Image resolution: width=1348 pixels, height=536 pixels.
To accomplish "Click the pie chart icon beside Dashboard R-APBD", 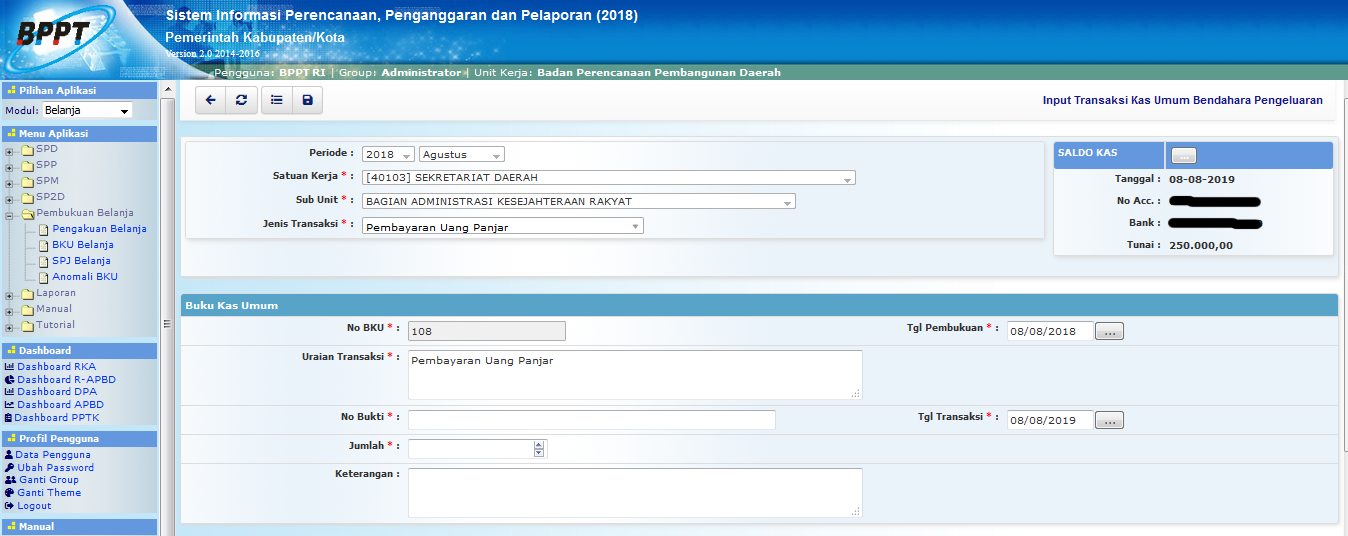I will coord(9,380).
